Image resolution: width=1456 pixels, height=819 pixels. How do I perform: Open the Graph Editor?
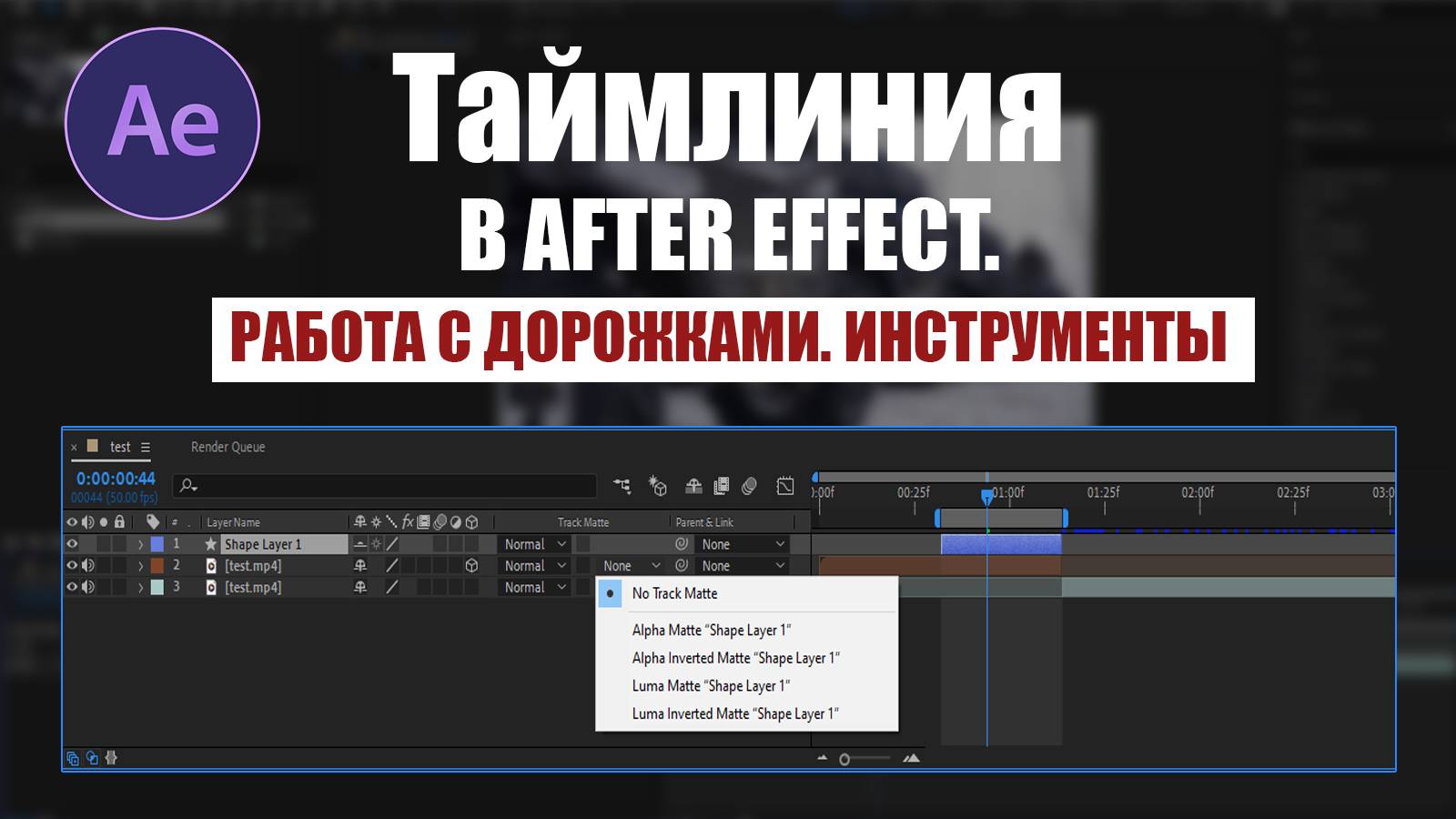point(784,487)
